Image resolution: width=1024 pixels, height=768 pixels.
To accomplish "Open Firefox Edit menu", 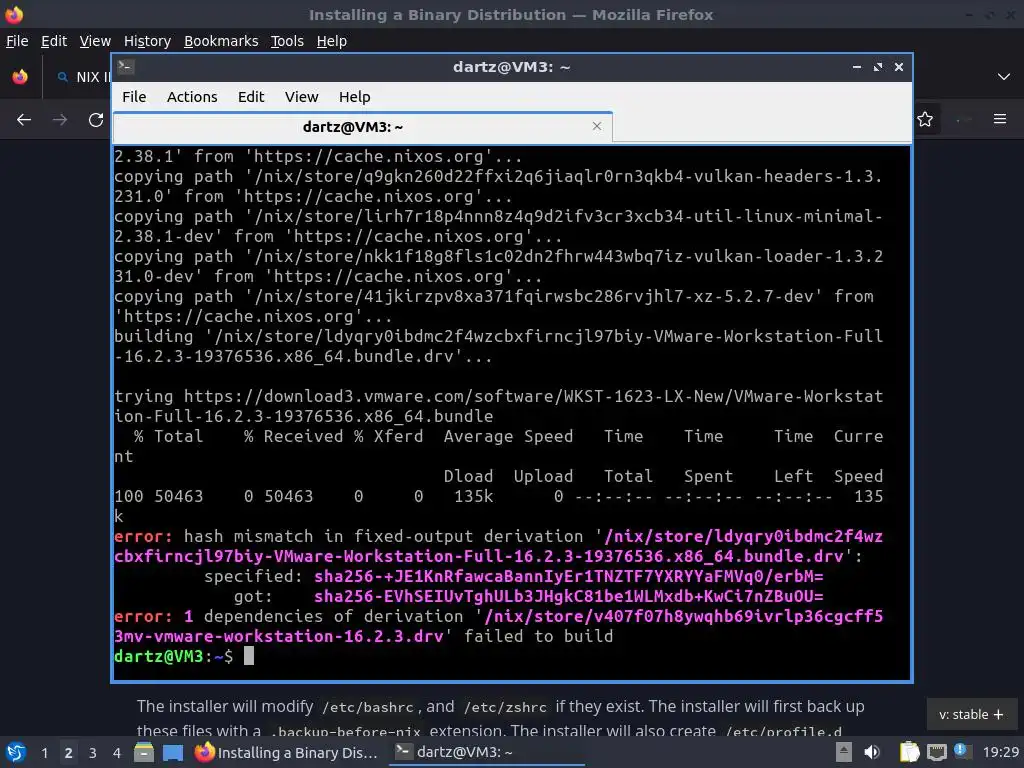I will tap(54, 41).
